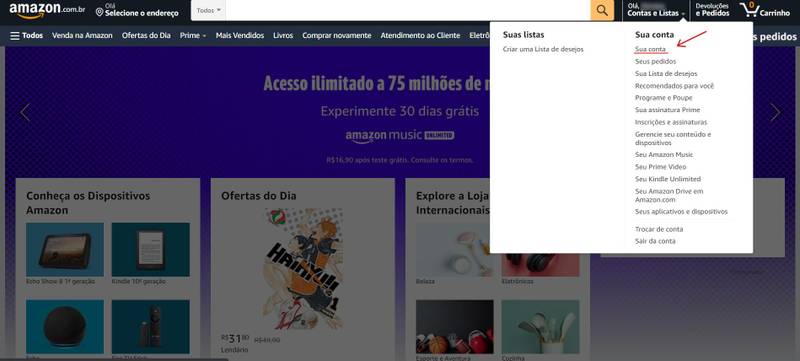Click the Amazon.com.br logo
Image resolution: width=800 pixels, height=361 pixels.
click(x=47, y=10)
